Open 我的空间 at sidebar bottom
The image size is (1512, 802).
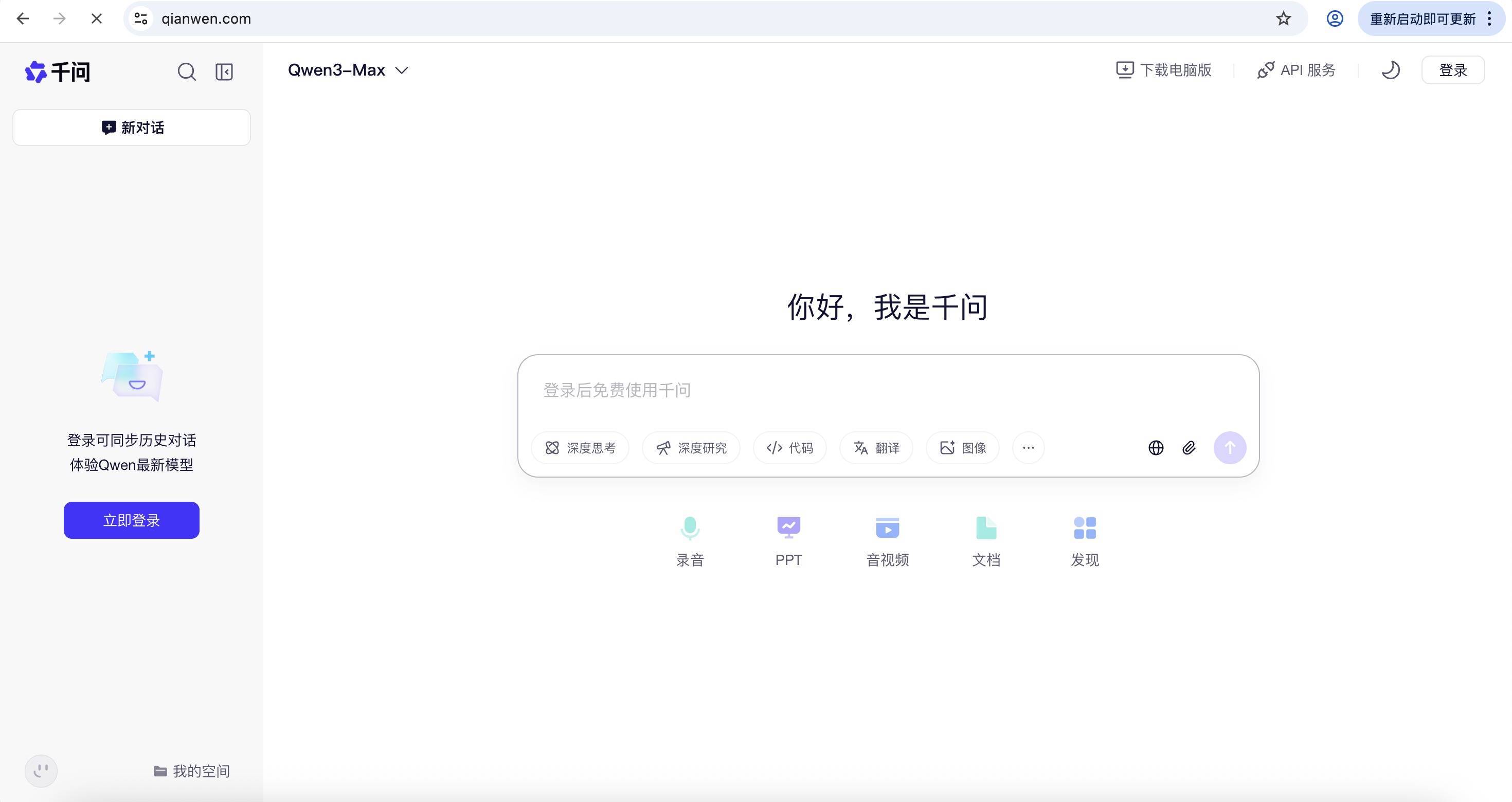pyautogui.click(x=191, y=771)
